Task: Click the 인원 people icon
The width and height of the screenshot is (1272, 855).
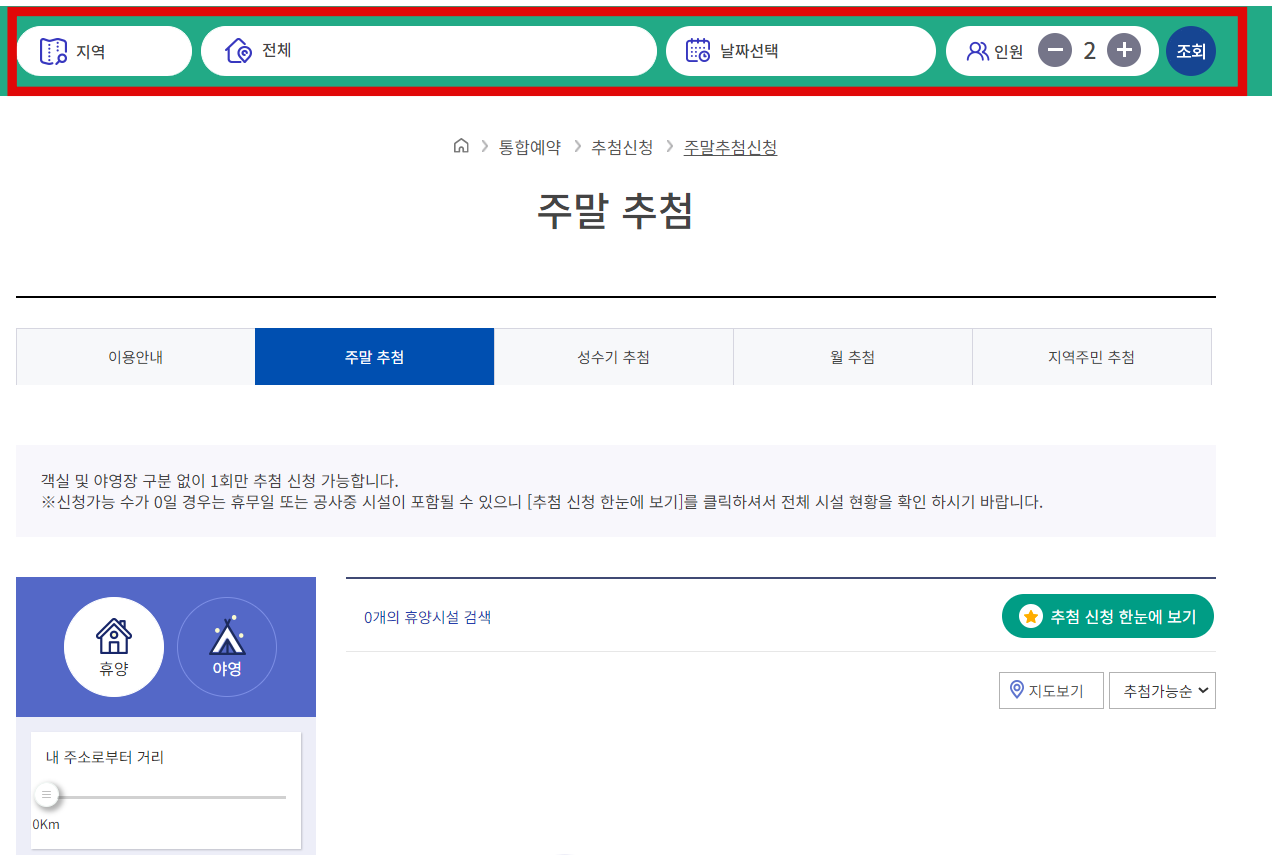Action: coord(977,50)
